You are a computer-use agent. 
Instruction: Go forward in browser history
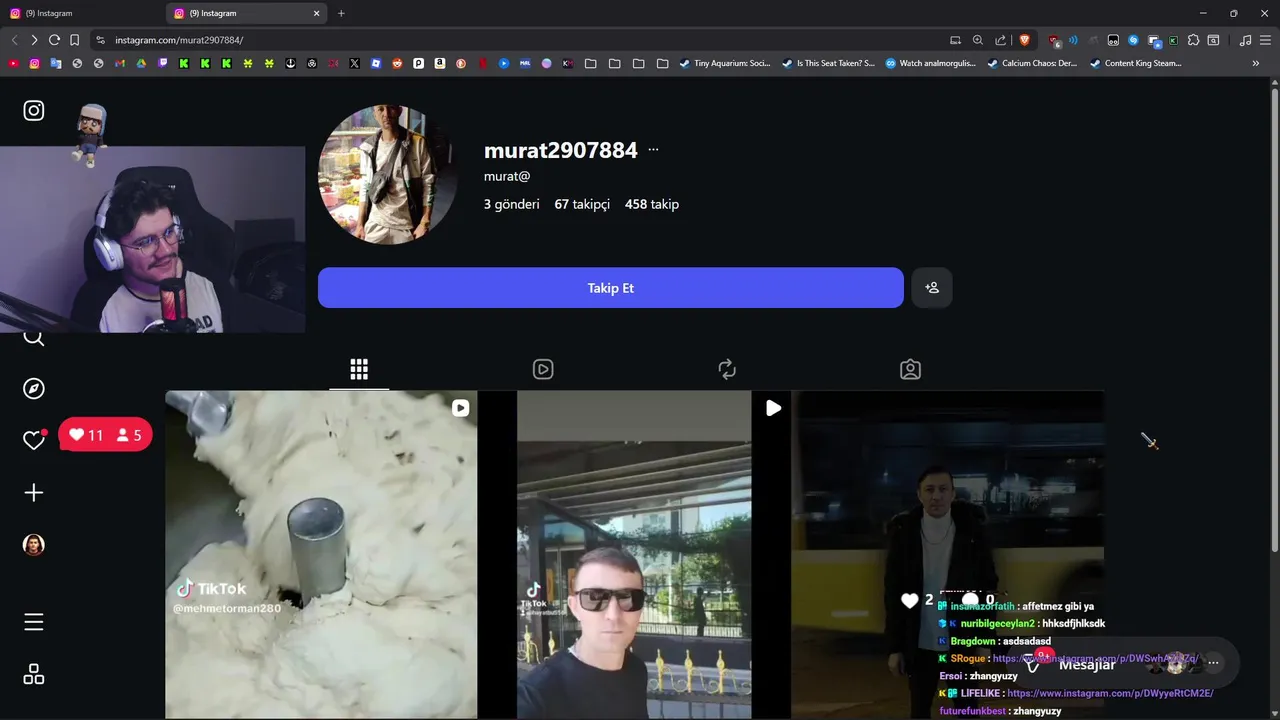pos(34,40)
